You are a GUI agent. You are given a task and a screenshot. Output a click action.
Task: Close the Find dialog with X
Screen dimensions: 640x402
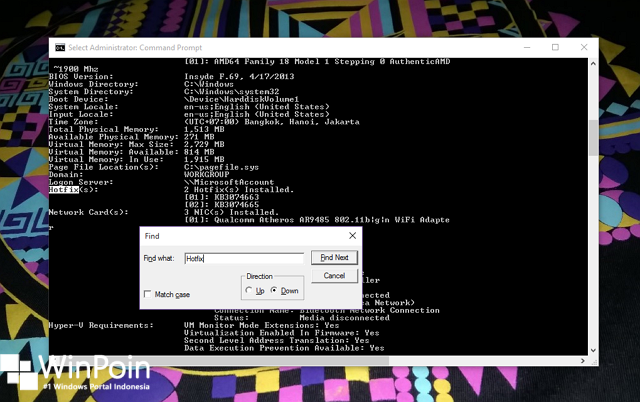click(x=352, y=235)
